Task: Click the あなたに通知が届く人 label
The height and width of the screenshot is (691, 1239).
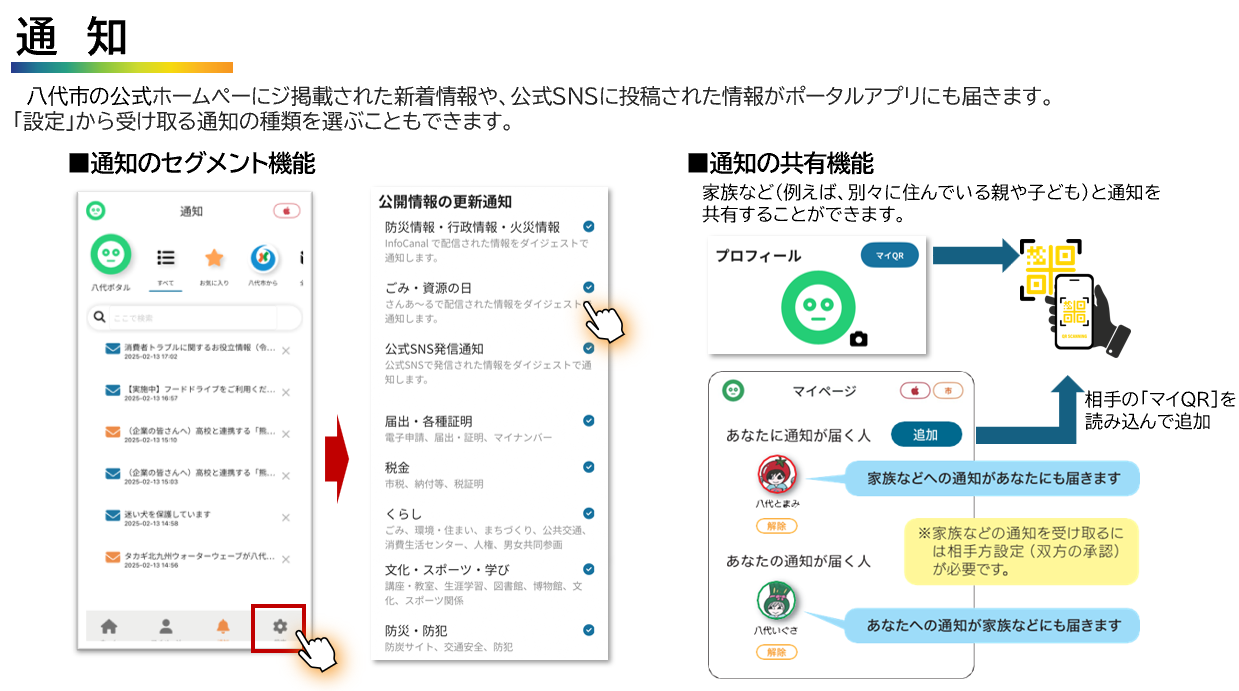Action: tap(798, 435)
